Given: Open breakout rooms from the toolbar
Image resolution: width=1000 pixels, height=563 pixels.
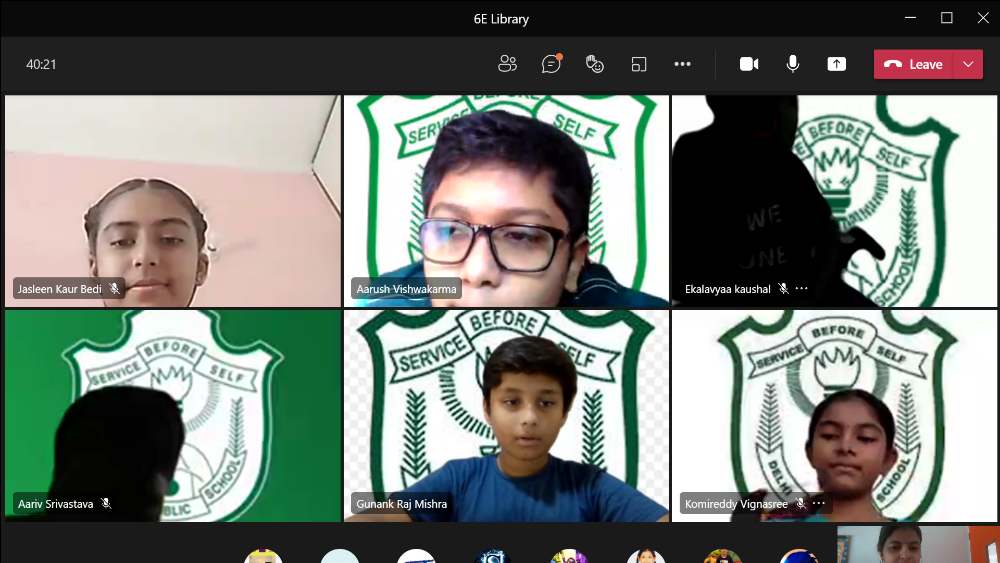Looking at the screenshot, I should point(639,64).
